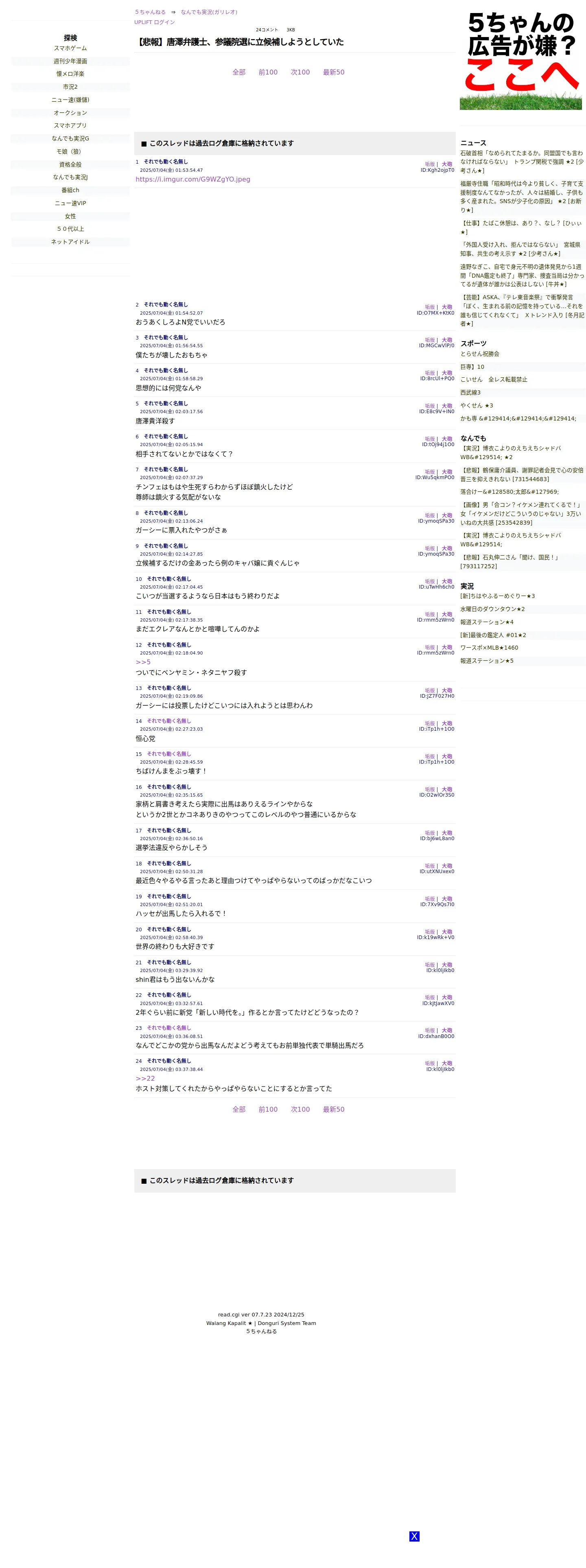
Task: Open ニュー速VIP in the sidebar
Action: click(70, 203)
